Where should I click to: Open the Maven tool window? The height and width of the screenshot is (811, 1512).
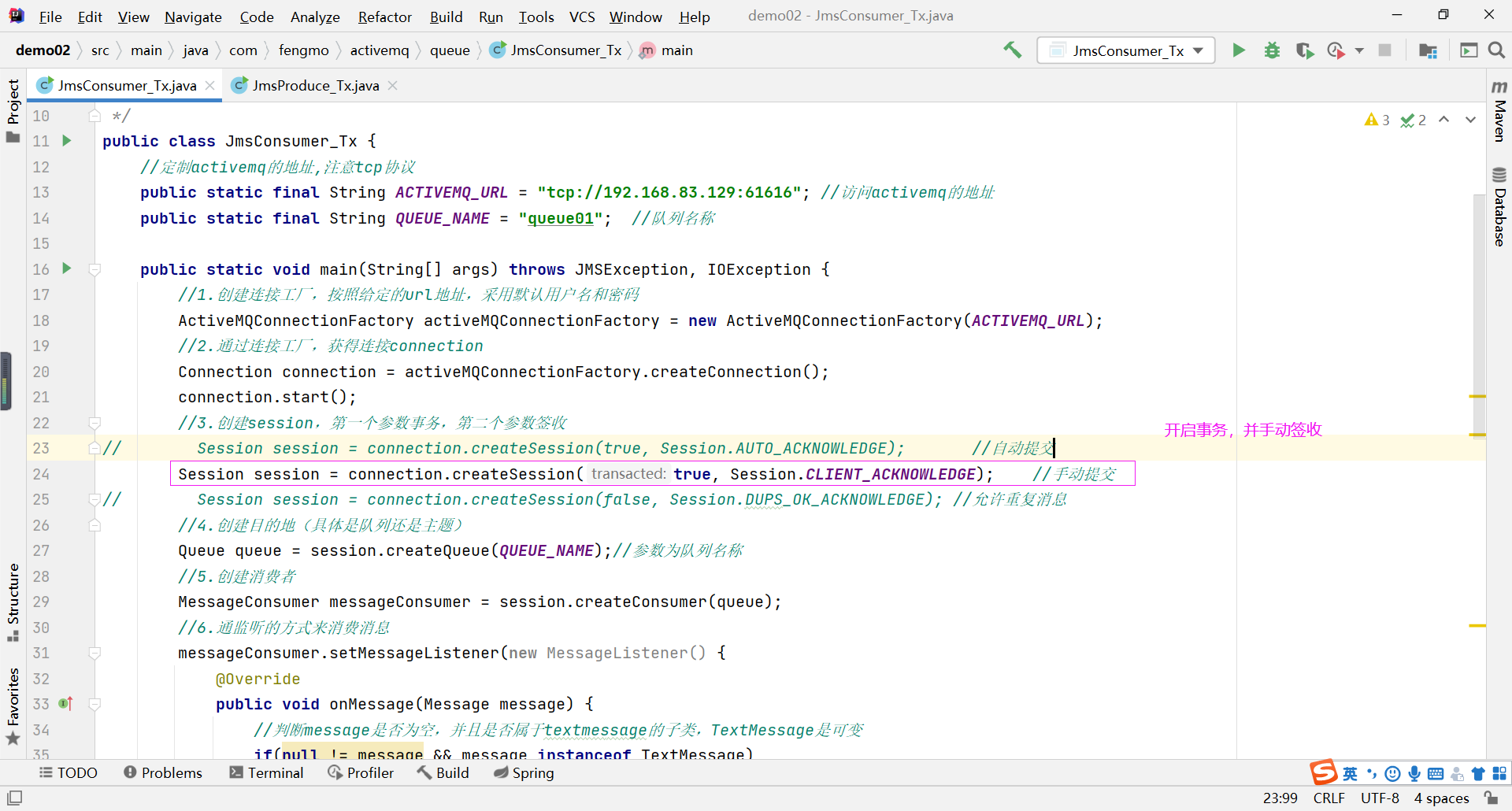click(x=1499, y=111)
